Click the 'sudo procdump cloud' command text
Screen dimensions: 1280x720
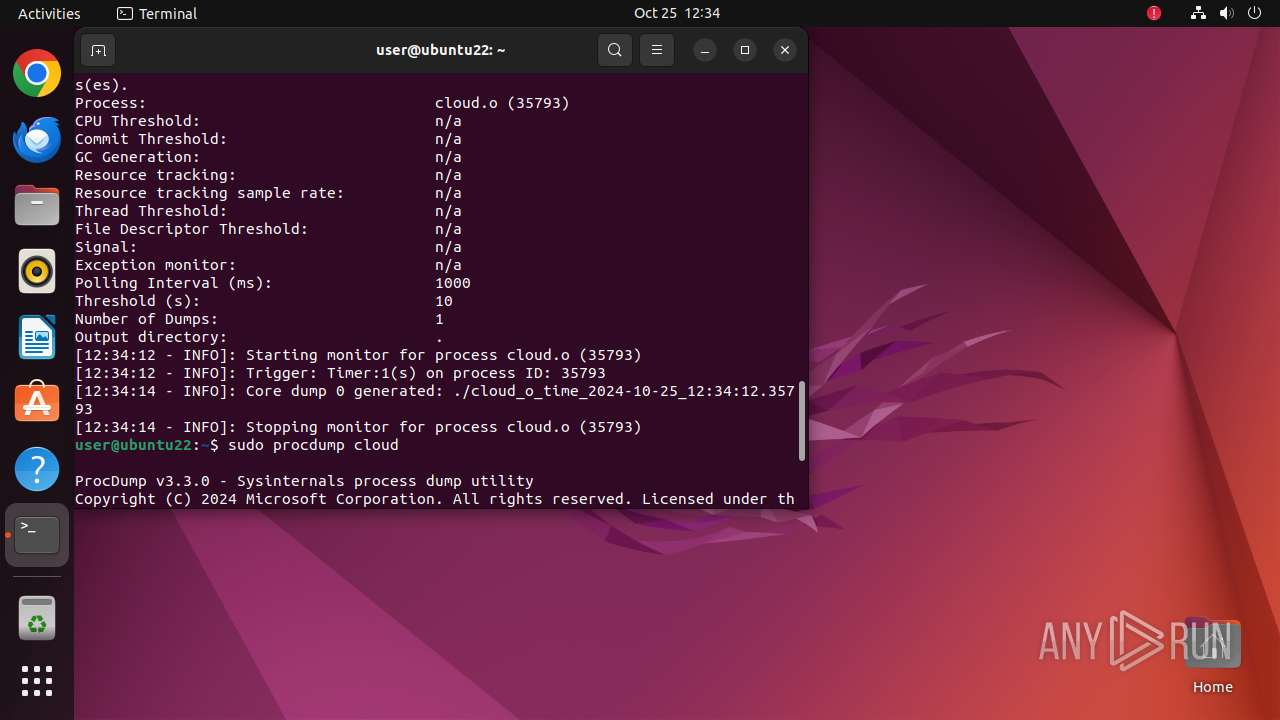click(x=313, y=445)
